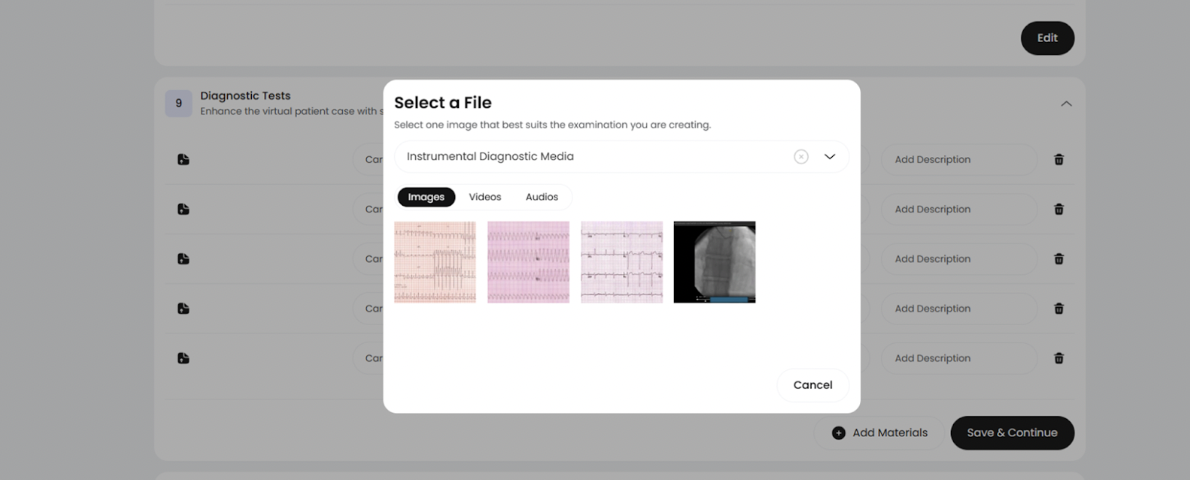The width and height of the screenshot is (1190, 480).
Task: Clear the Instrumental Diagnostic Media selection
Action: coord(801,157)
